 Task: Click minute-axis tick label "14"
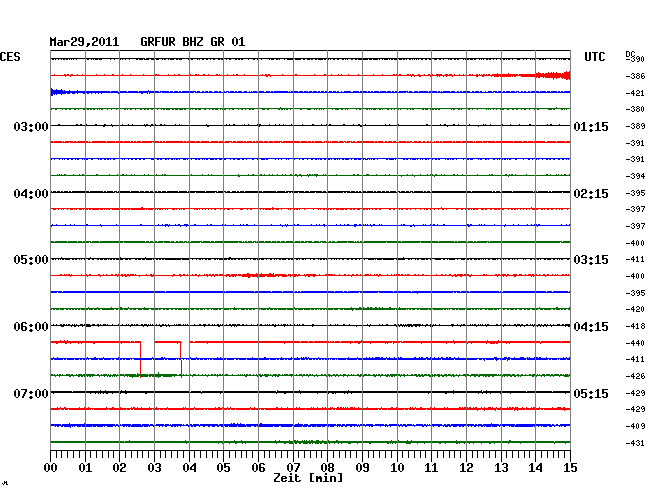click(535, 468)
